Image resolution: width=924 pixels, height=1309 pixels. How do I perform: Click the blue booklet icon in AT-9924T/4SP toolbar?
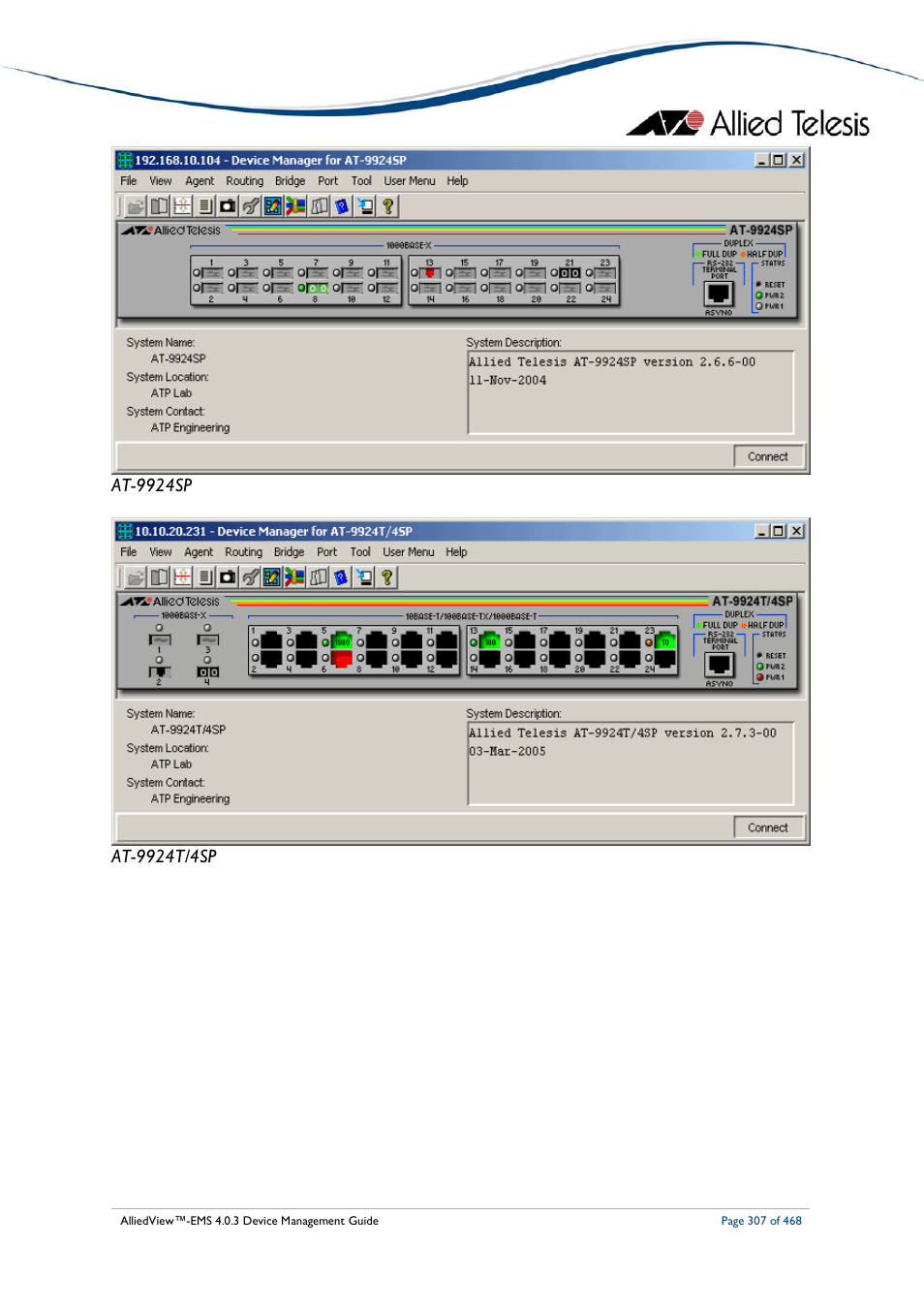[x=341, y=577]
